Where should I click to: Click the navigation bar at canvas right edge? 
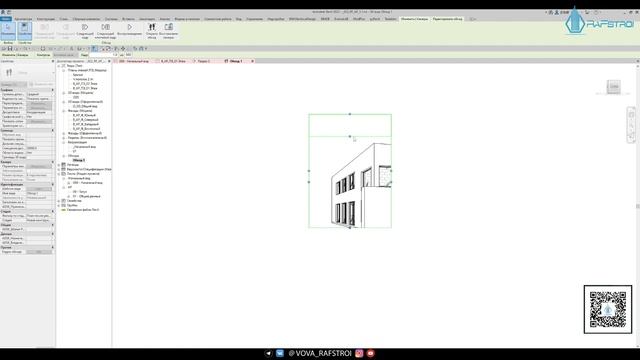[x=631, y=125]
